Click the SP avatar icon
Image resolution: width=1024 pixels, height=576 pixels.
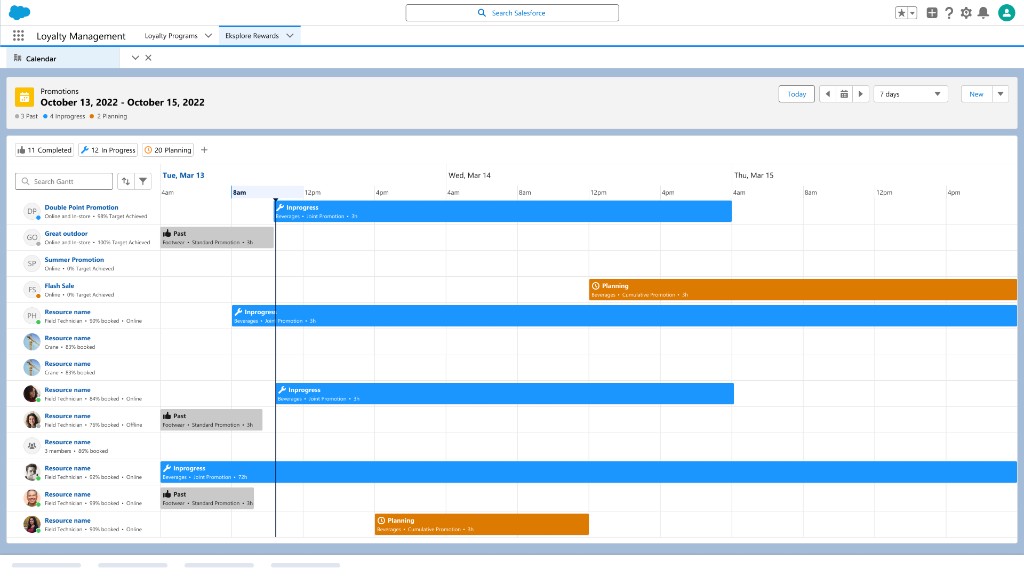coord(31,263)
